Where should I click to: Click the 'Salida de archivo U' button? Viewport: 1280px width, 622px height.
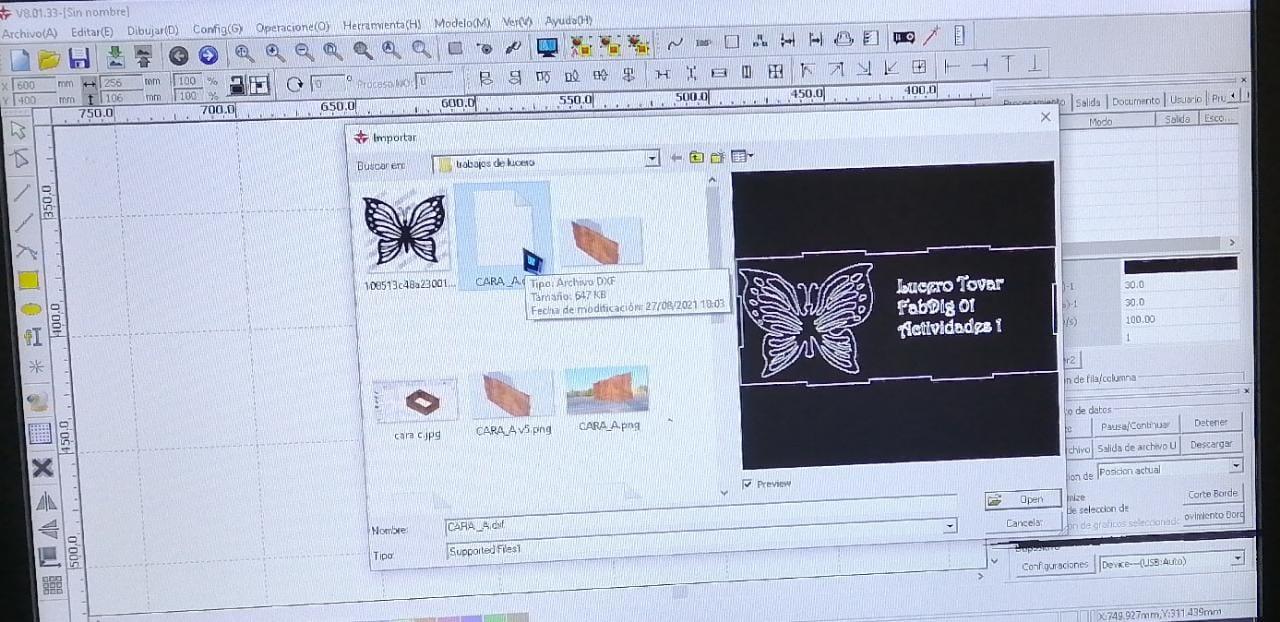(1137, 448)
